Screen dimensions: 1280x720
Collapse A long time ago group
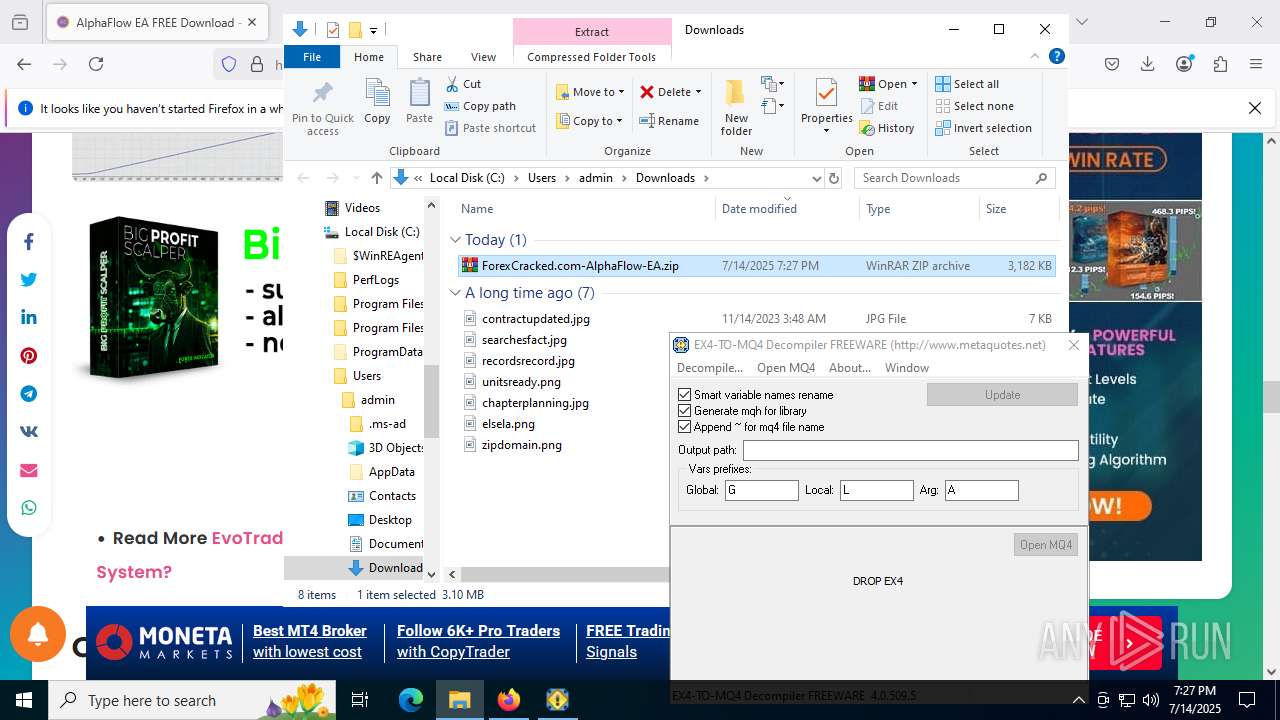click(455, 293)
